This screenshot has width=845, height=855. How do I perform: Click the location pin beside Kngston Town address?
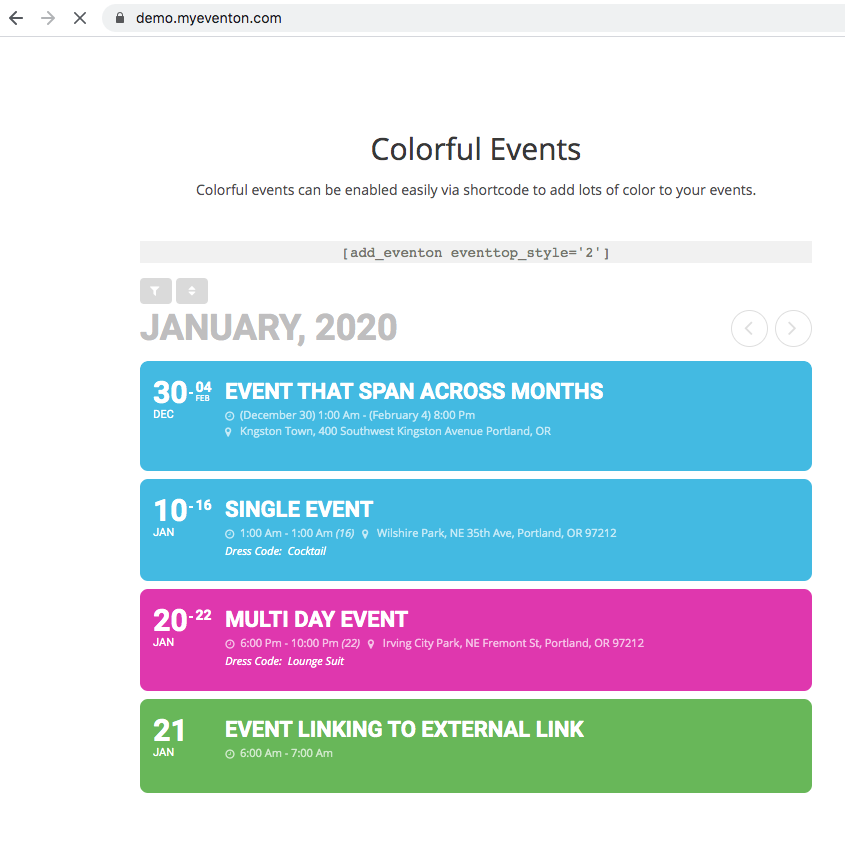click(x=230, y=432)
